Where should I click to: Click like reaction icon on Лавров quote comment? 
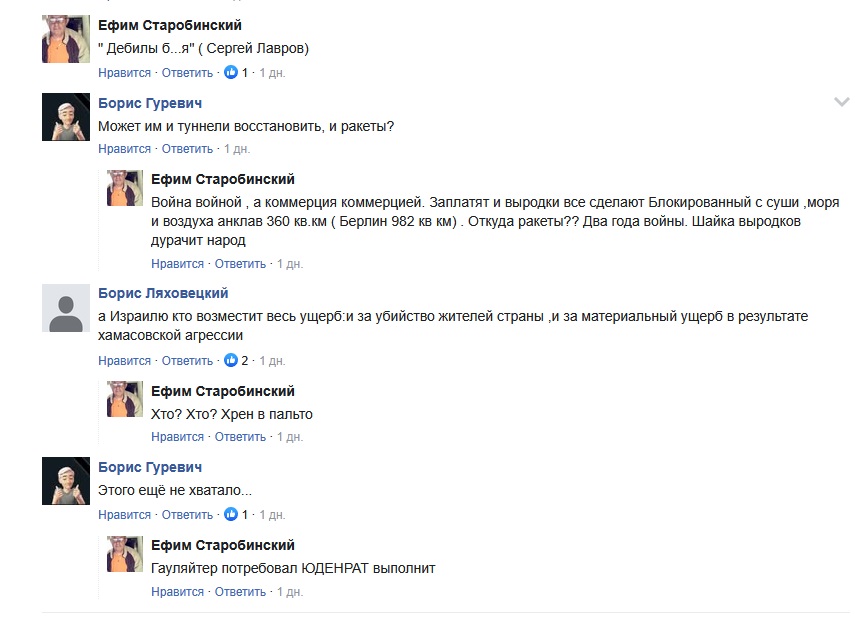point(231,73)
